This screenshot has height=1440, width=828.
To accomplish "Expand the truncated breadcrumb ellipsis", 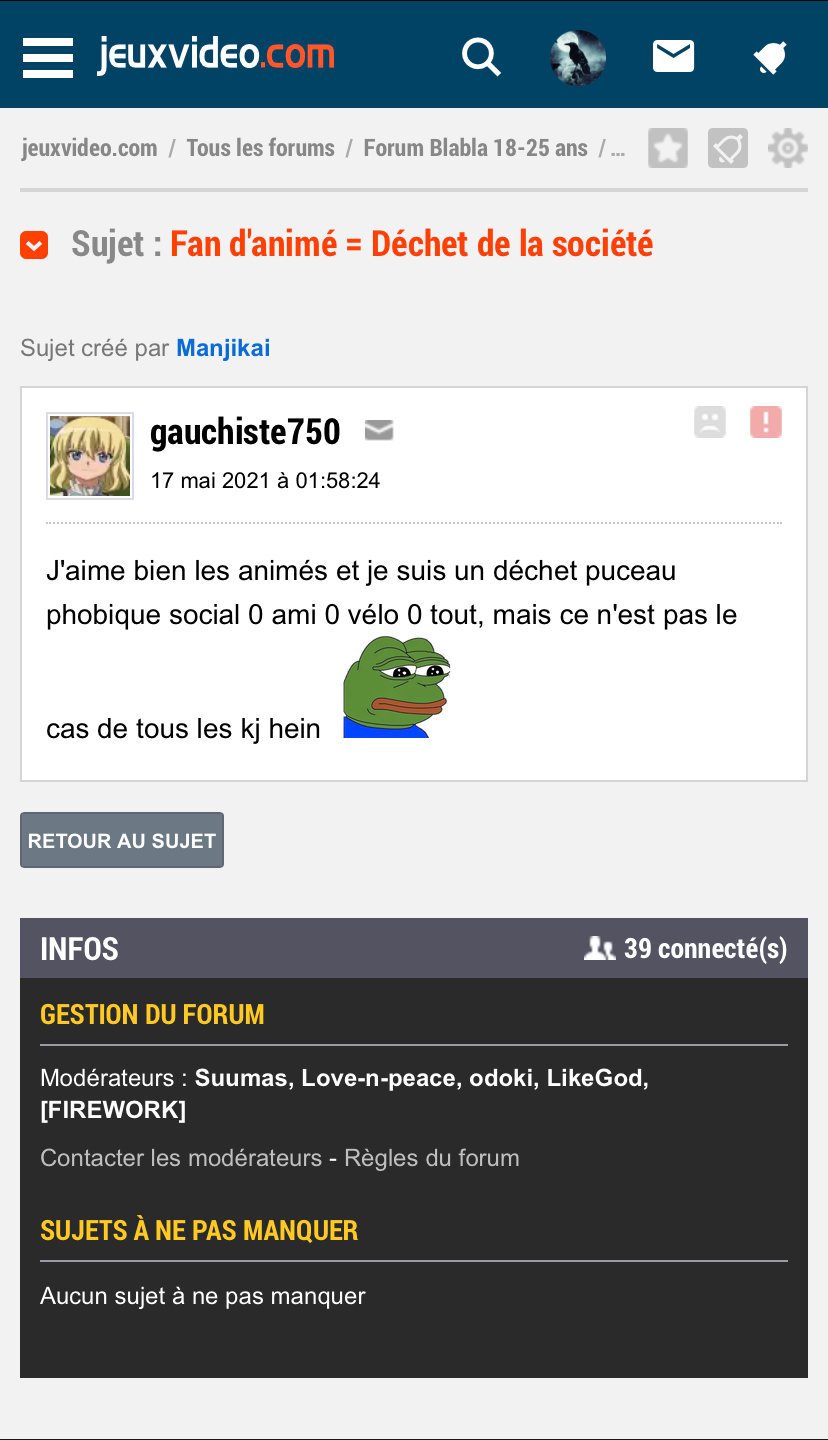I will [618, 149].
